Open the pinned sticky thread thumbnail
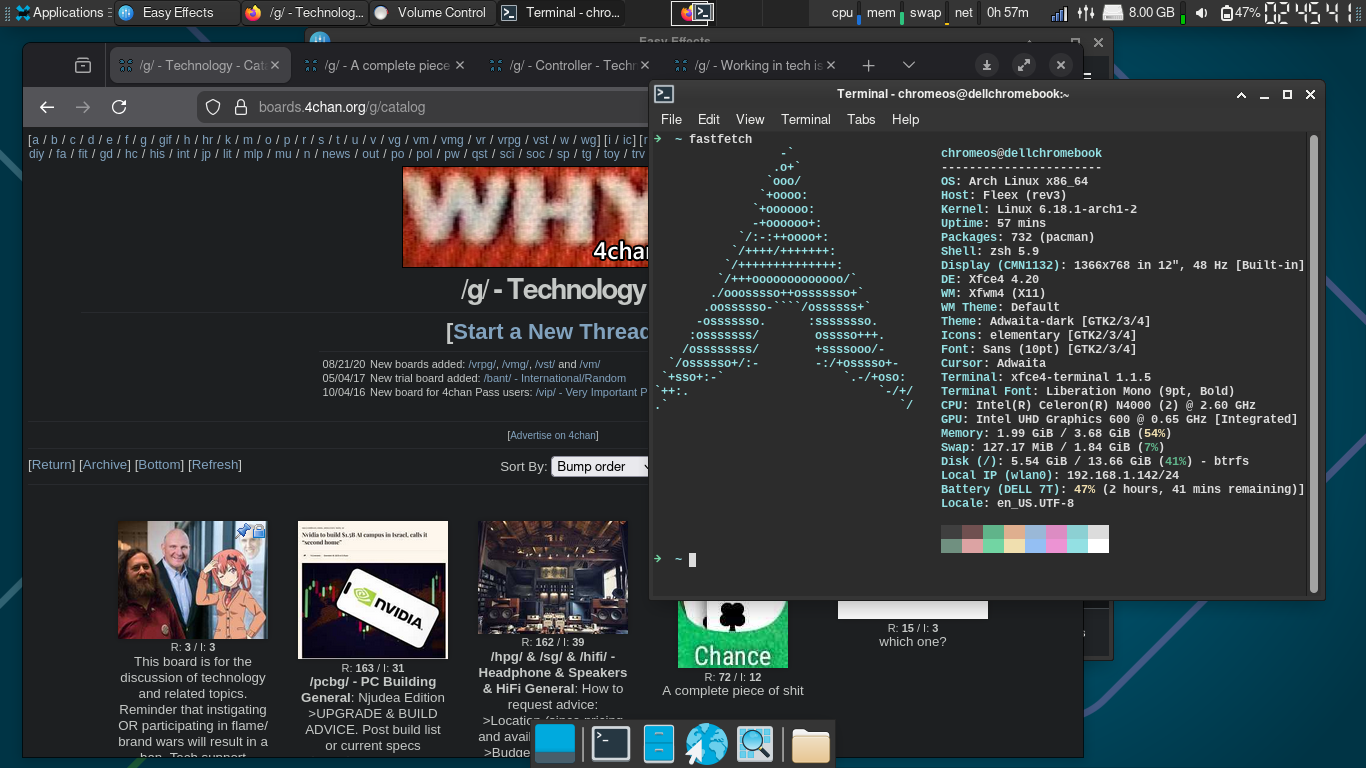This screenshot has width=1366, height=768. [193, 580]
